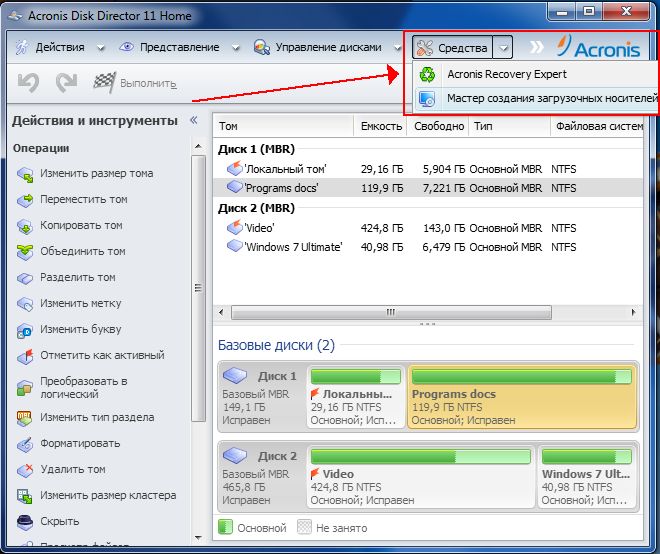The height and width of the screenshot is (554, 660).
Task: Click the Копировать том icon
Action: tap(25, 226)
